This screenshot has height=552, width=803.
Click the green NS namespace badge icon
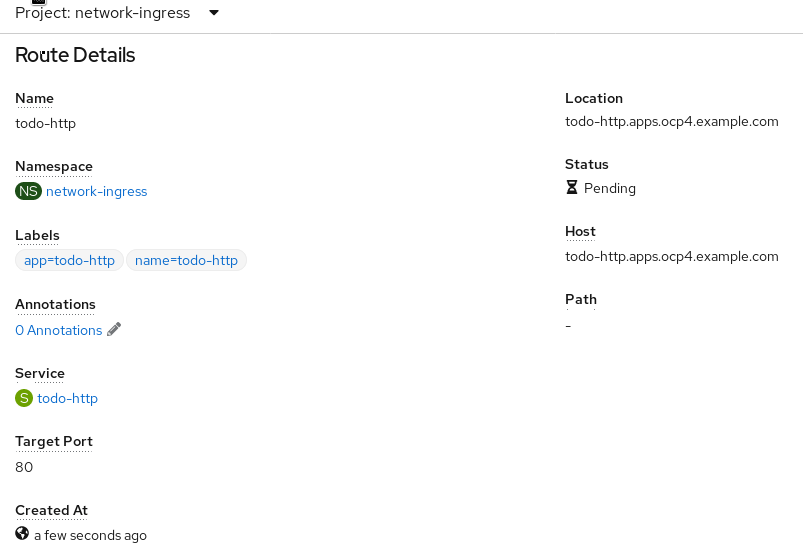point(28,191)
